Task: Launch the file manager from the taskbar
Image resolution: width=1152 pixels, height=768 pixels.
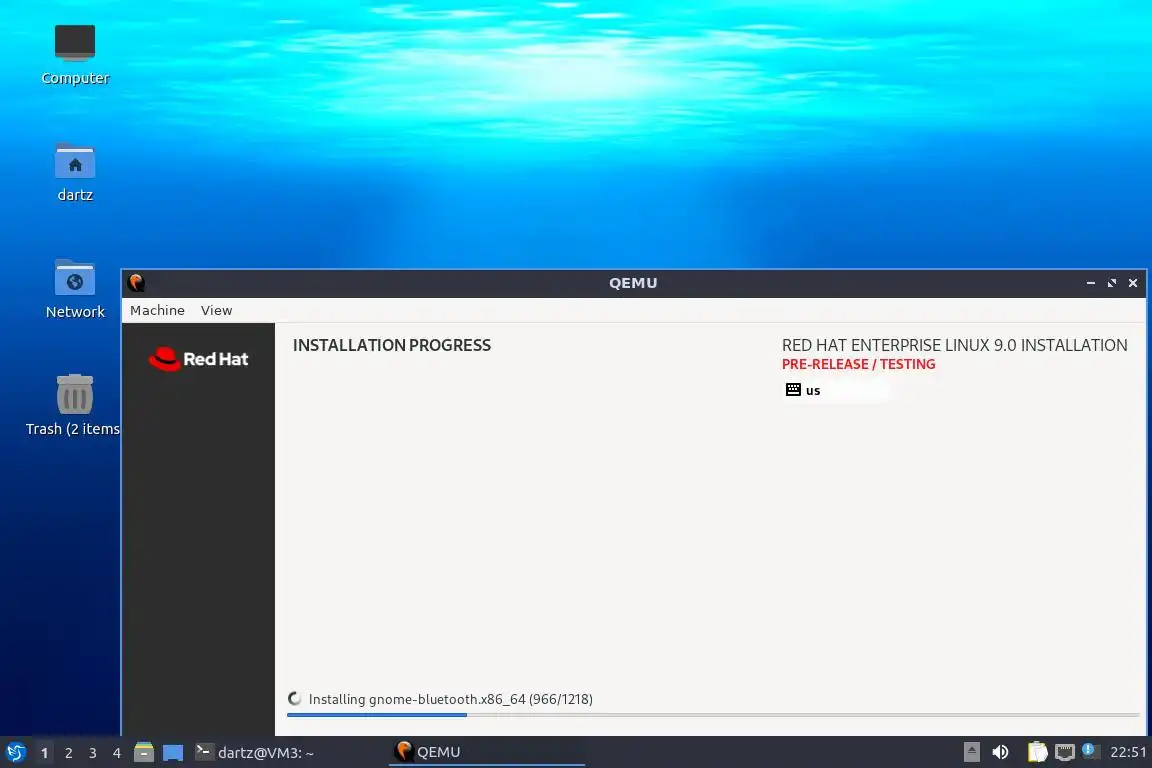Action: (144, 752)
